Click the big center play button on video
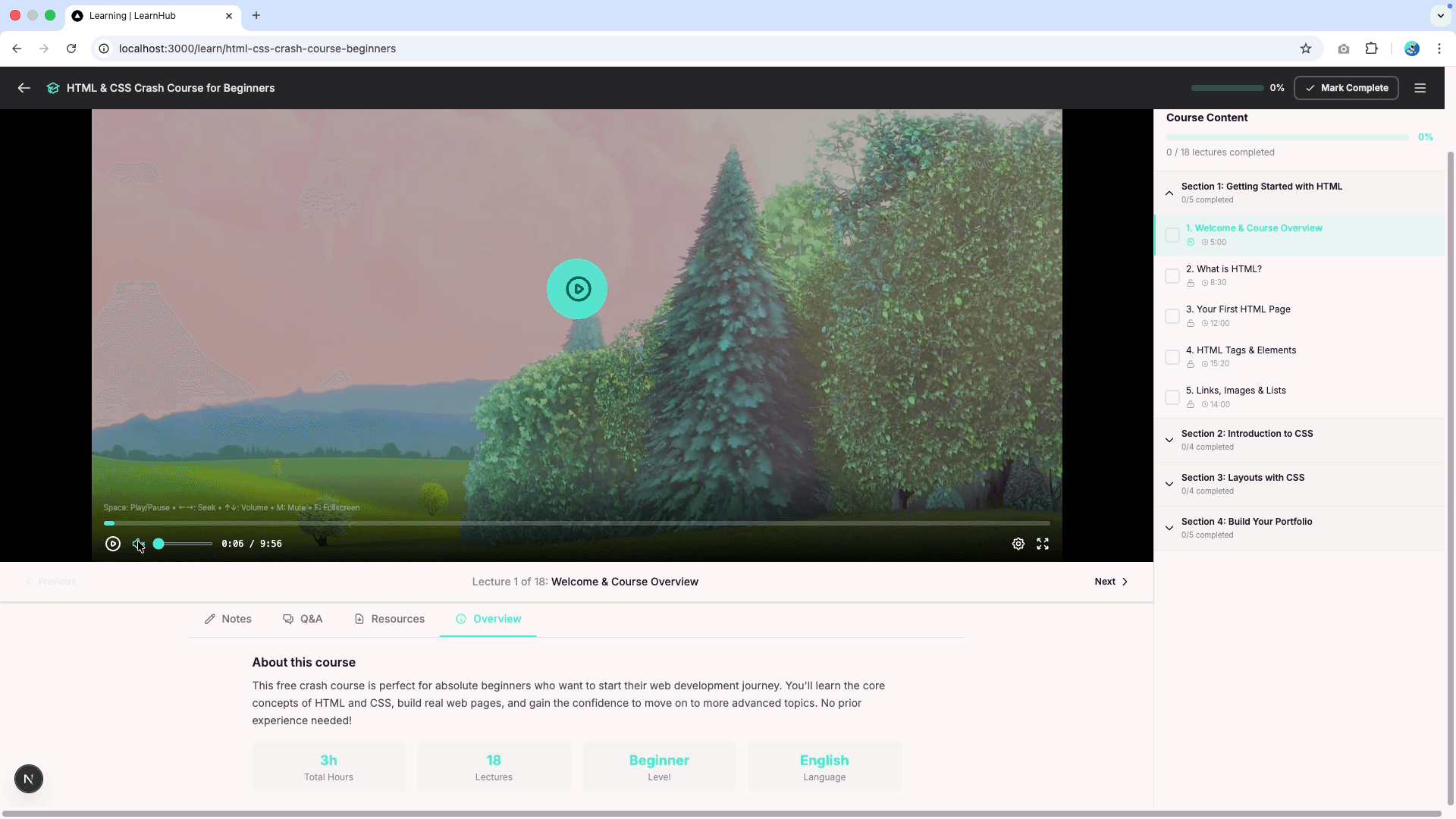The height and width of the screenshot is (819, 1456). click(577, 289)
